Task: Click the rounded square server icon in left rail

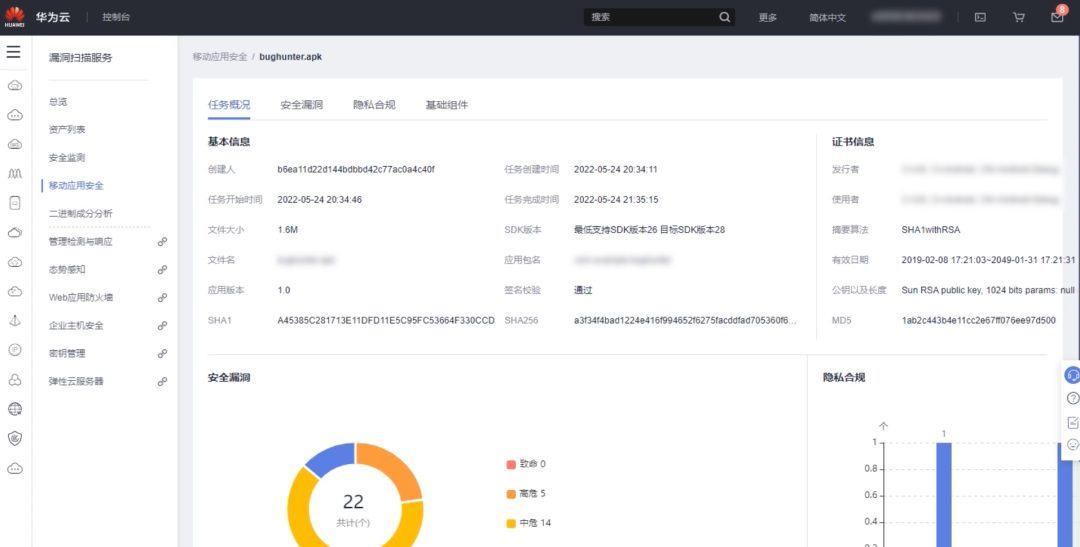Action: [14, 203]
